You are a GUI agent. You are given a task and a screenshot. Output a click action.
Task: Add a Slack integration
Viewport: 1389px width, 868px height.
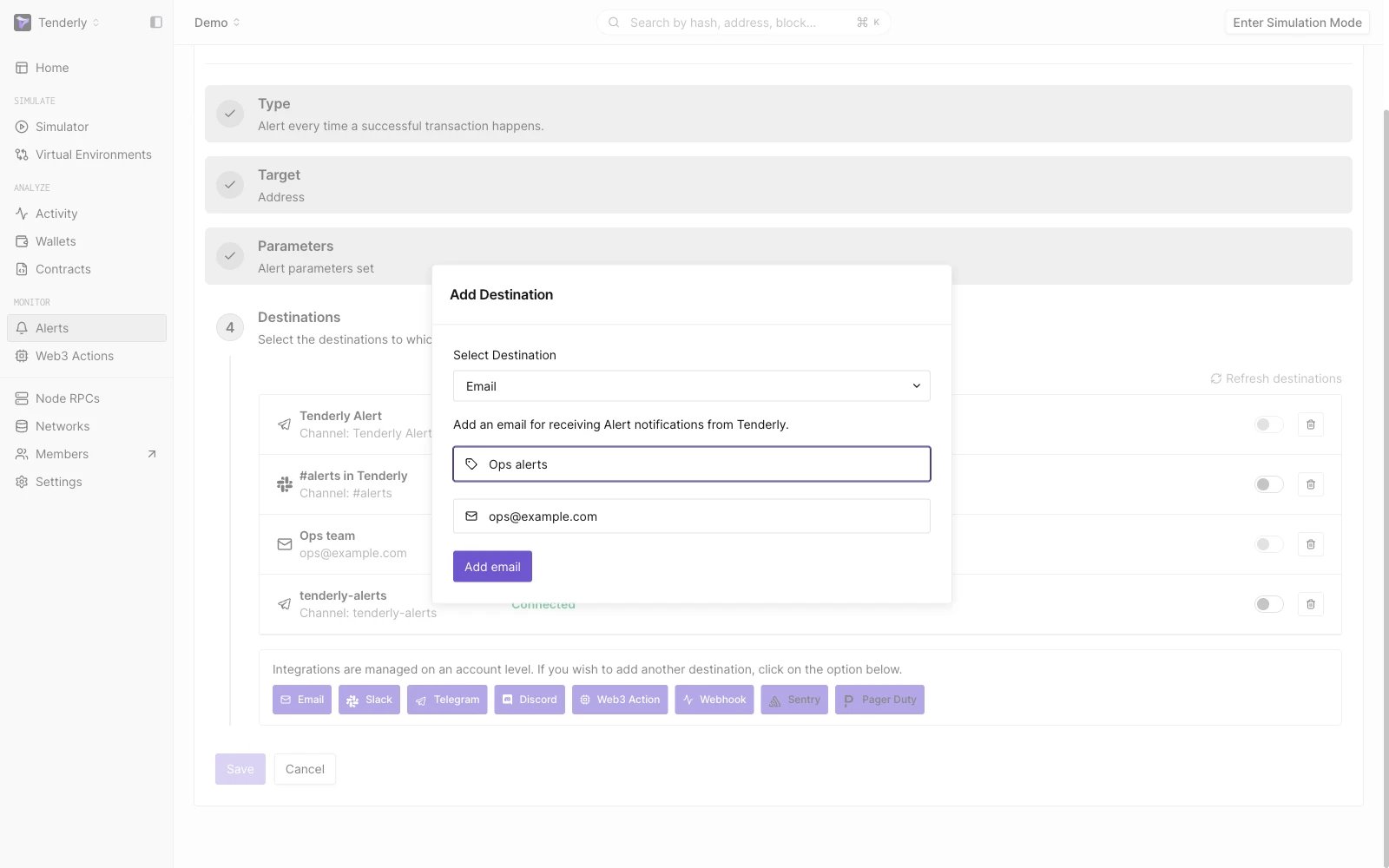[369, 700]
